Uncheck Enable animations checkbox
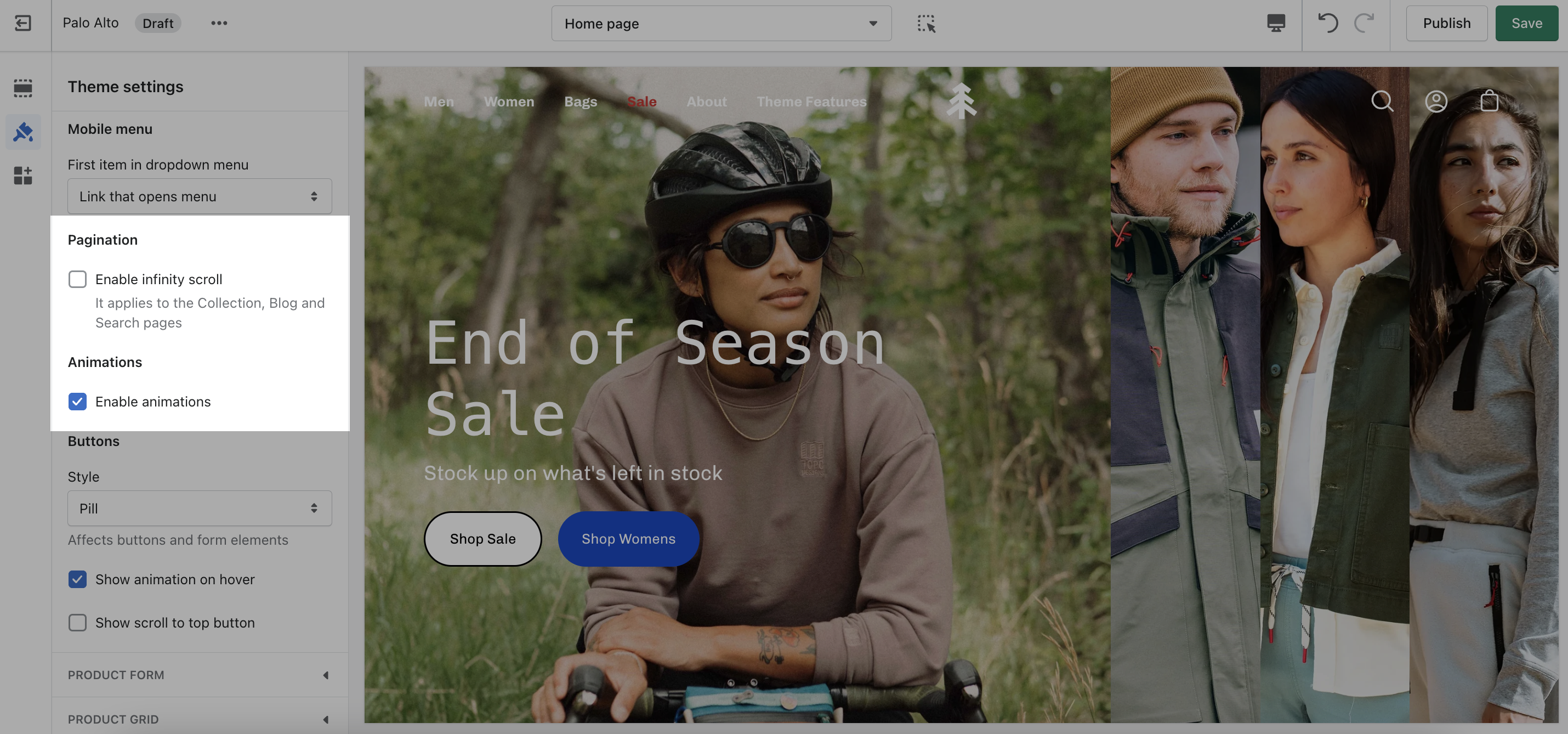Image resolution: width=1568 pixels, height=734 pixels. [77, 402]
